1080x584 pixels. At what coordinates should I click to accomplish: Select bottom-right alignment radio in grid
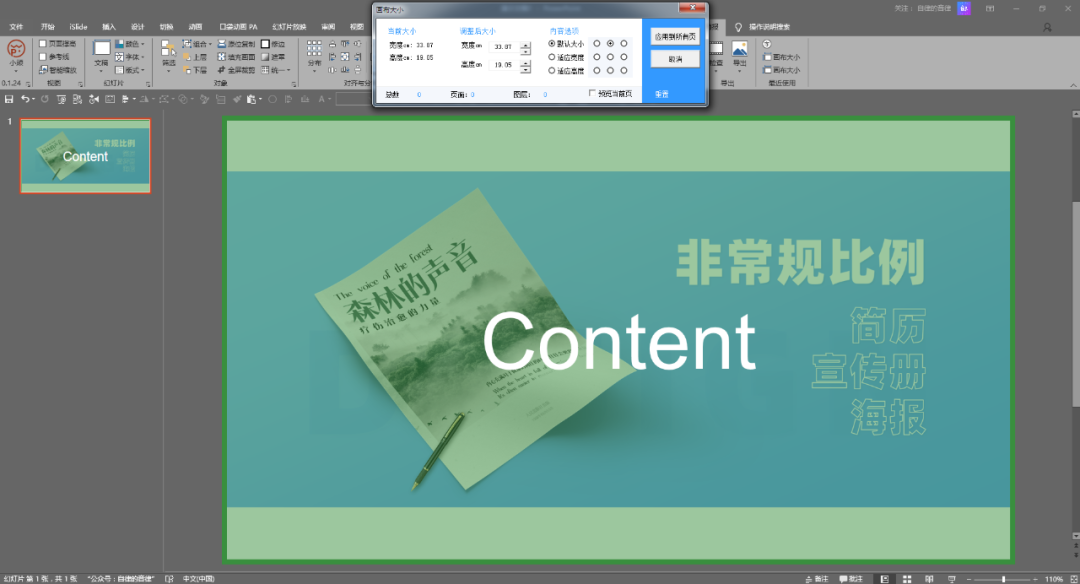(624, 71)
